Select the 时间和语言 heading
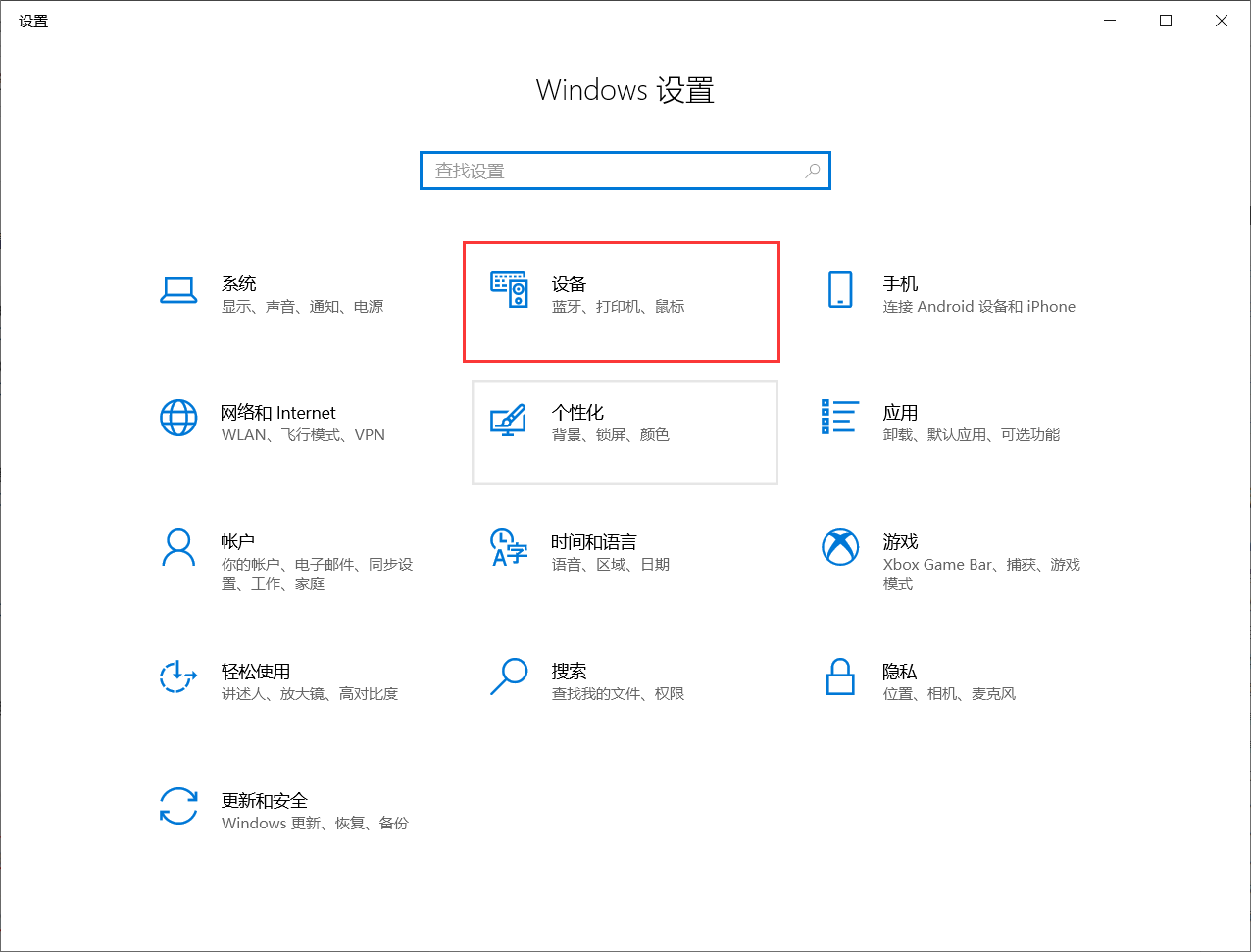 tap(594, 542)
